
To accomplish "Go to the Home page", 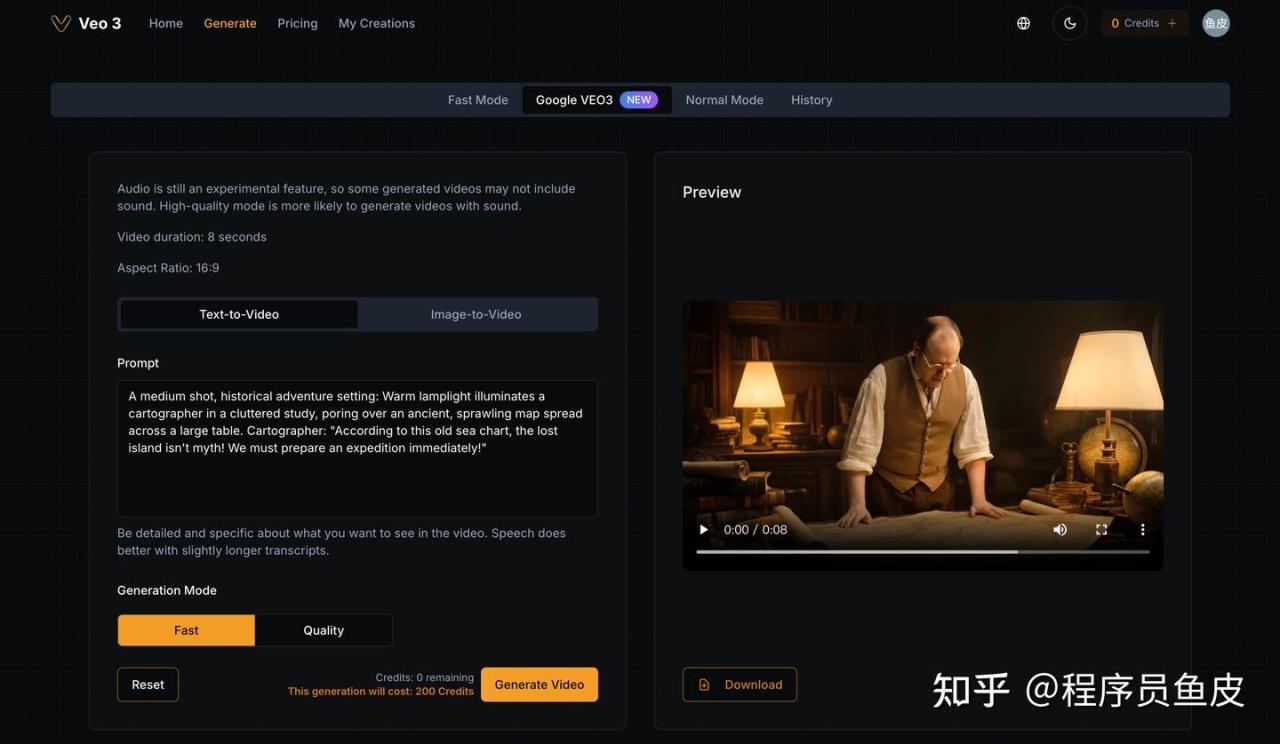I will [166, 23].
